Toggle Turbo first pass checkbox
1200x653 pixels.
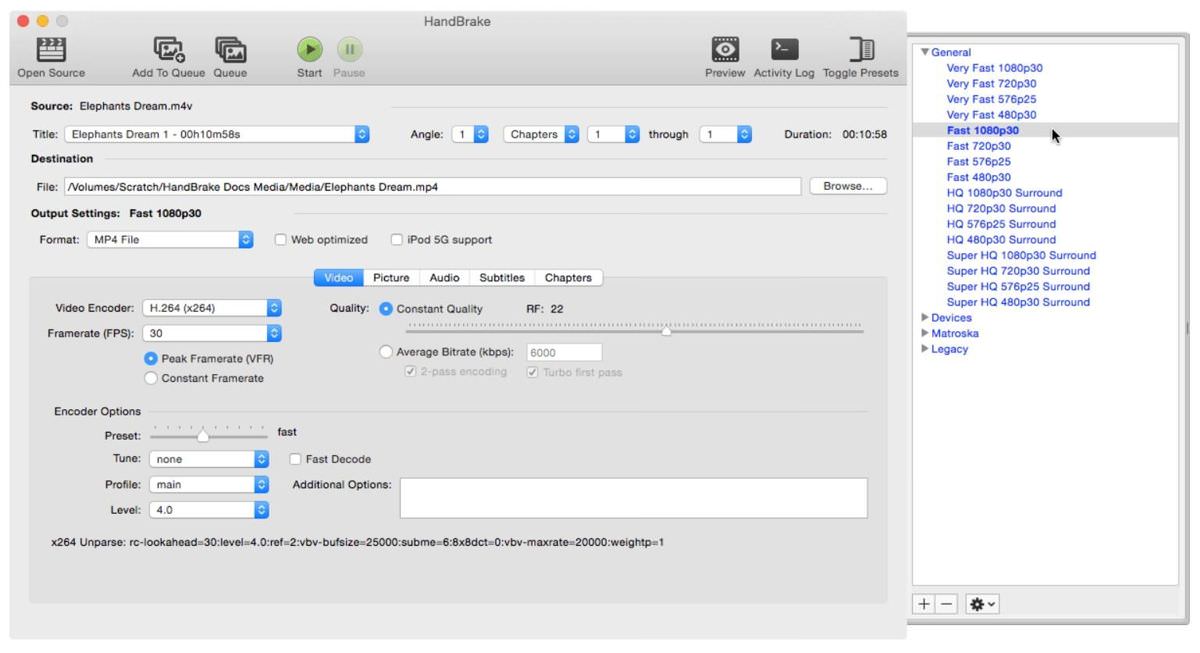click(x=532, y=372)
